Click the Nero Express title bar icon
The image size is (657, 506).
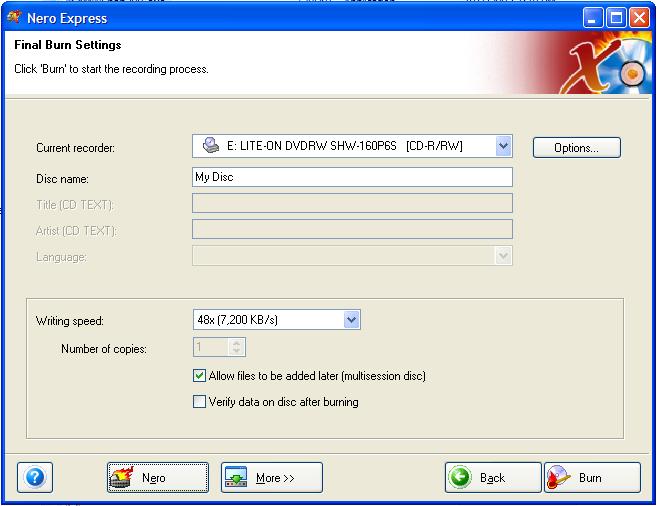click(x=14, y=18)
